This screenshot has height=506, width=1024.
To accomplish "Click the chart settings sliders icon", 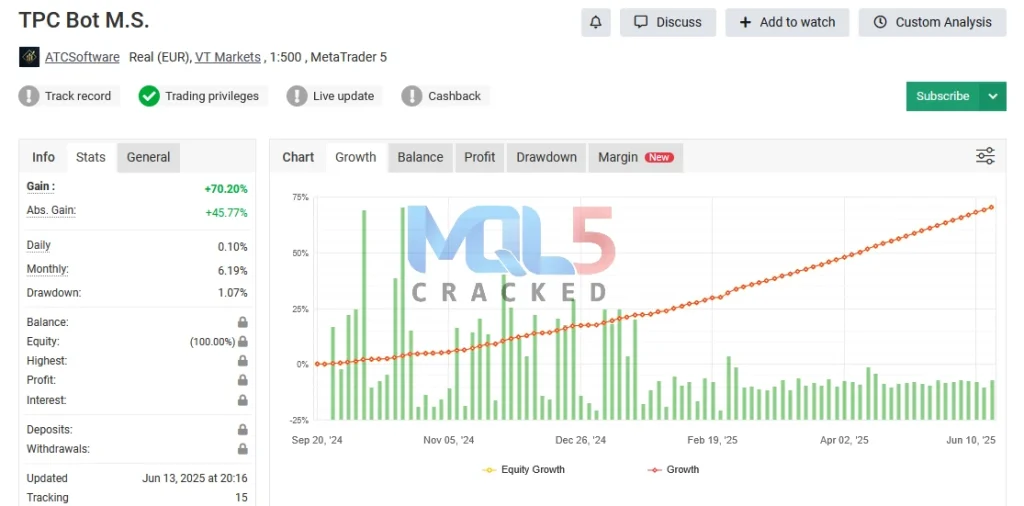I will 985,156.
